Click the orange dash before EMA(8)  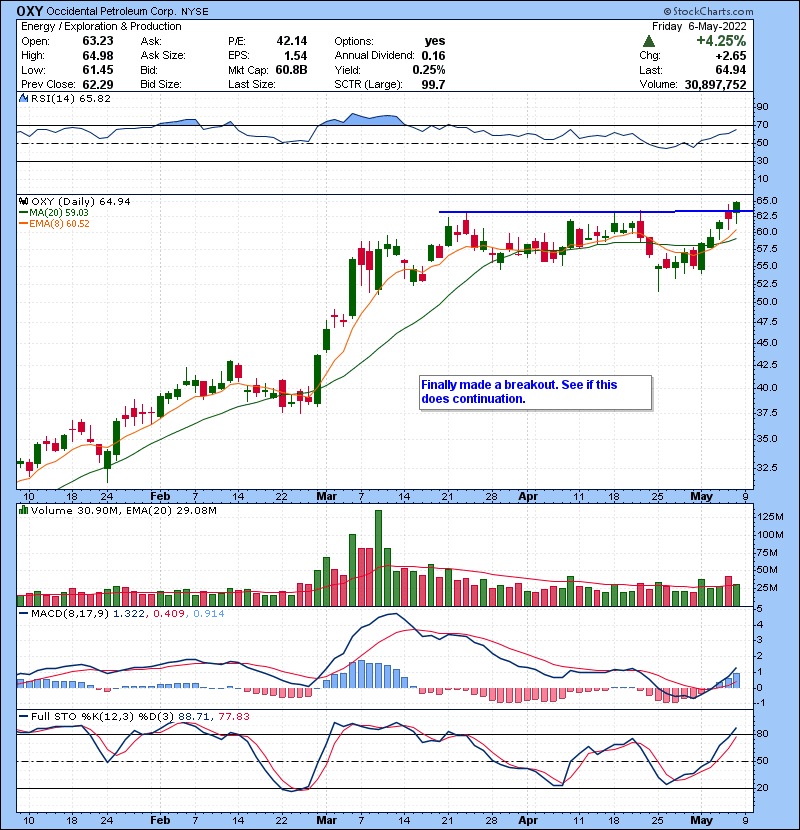coord(23,224)
